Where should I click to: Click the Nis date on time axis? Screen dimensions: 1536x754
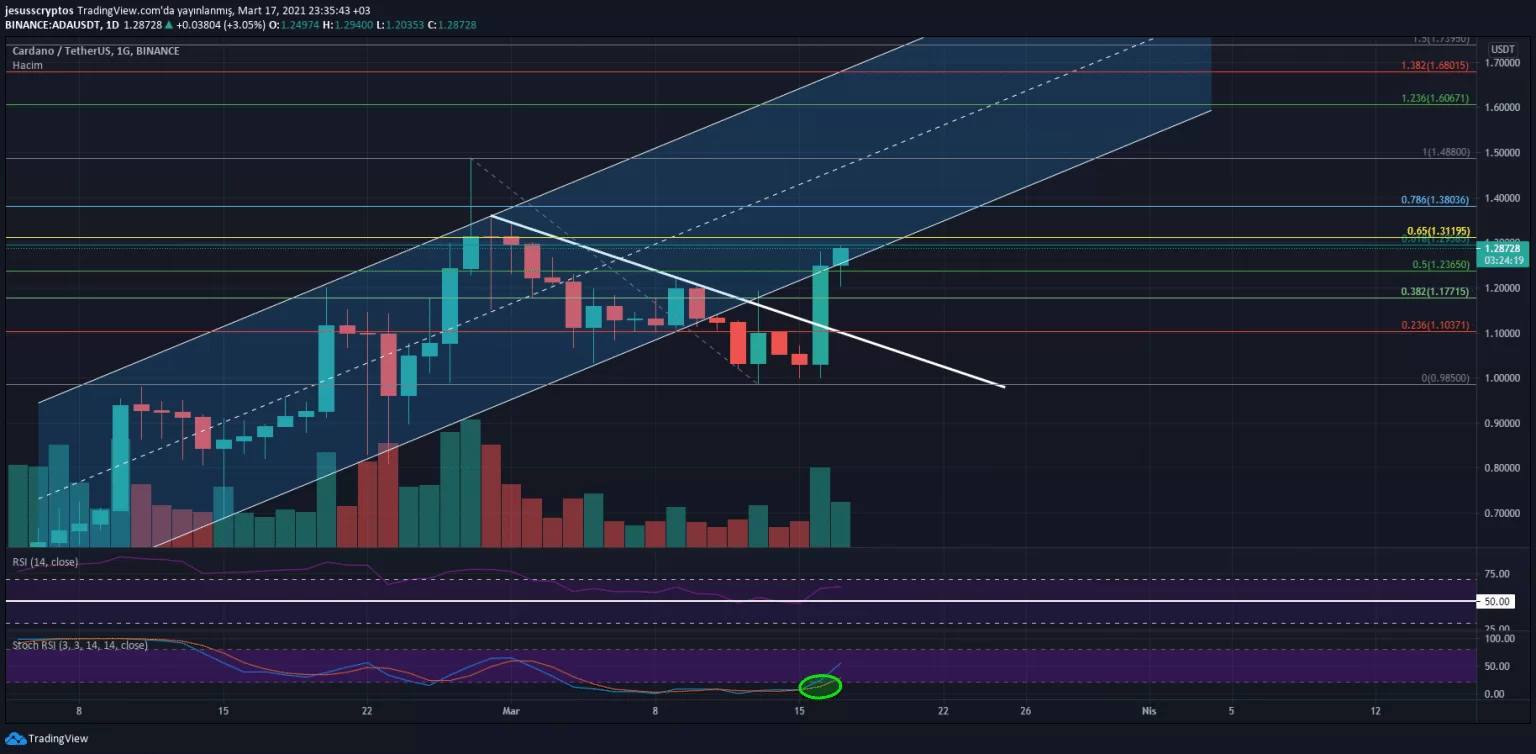point(1149,711)
